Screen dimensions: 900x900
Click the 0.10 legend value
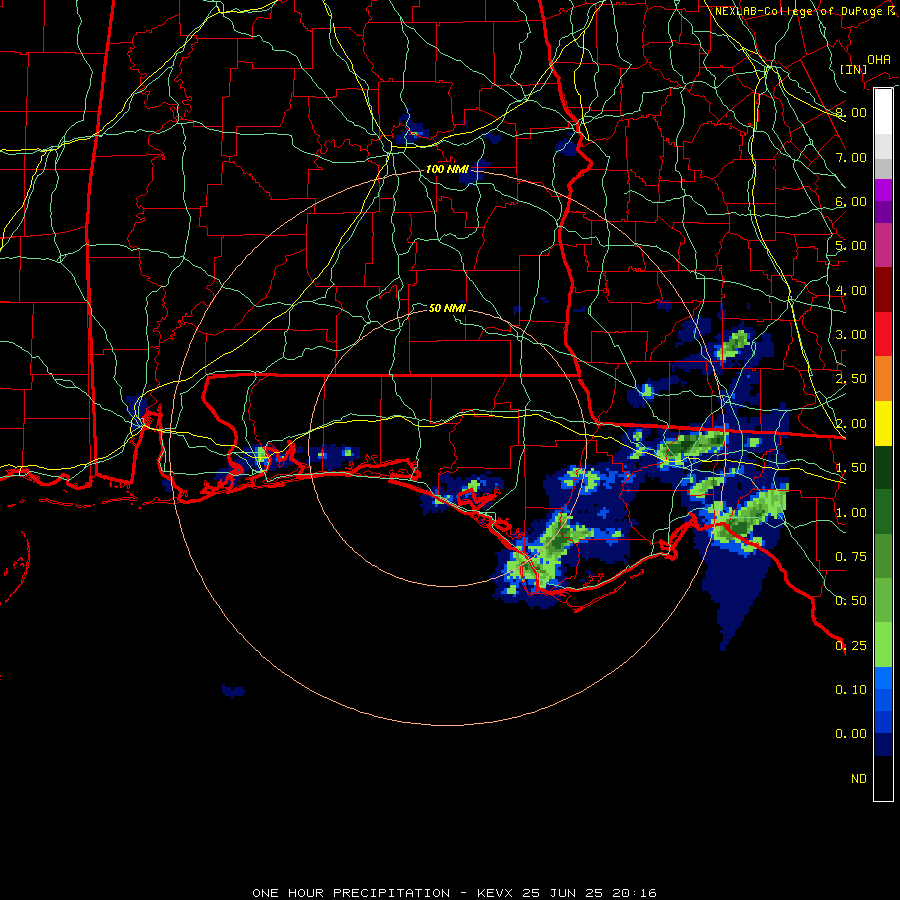pos(851,690)
